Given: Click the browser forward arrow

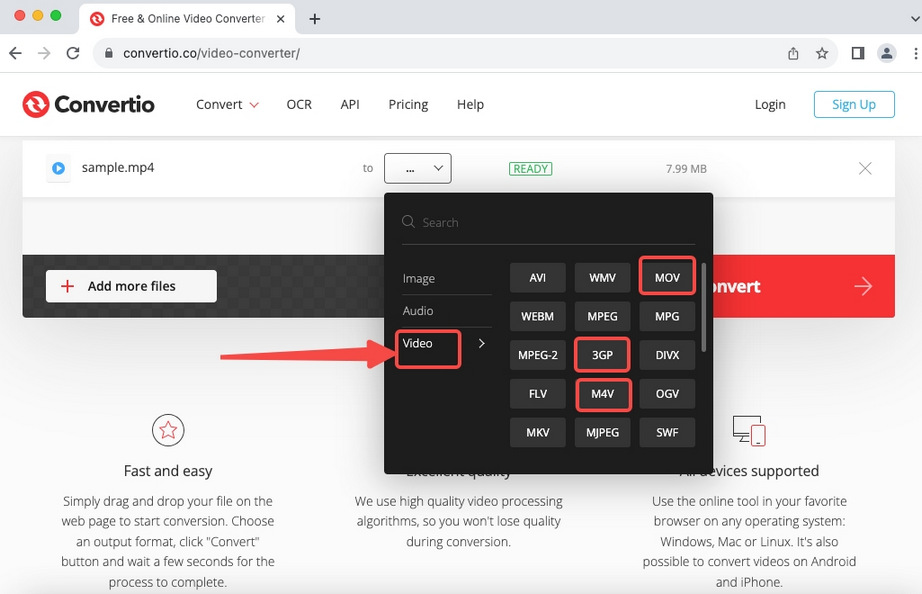Looking at the screenshot, I should tap(44, 54).
